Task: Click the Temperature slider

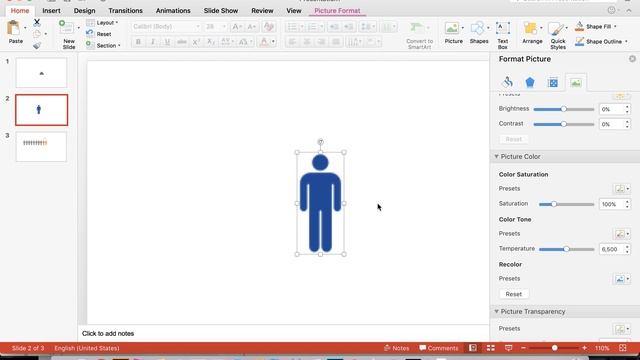Action: pos(566,249)
